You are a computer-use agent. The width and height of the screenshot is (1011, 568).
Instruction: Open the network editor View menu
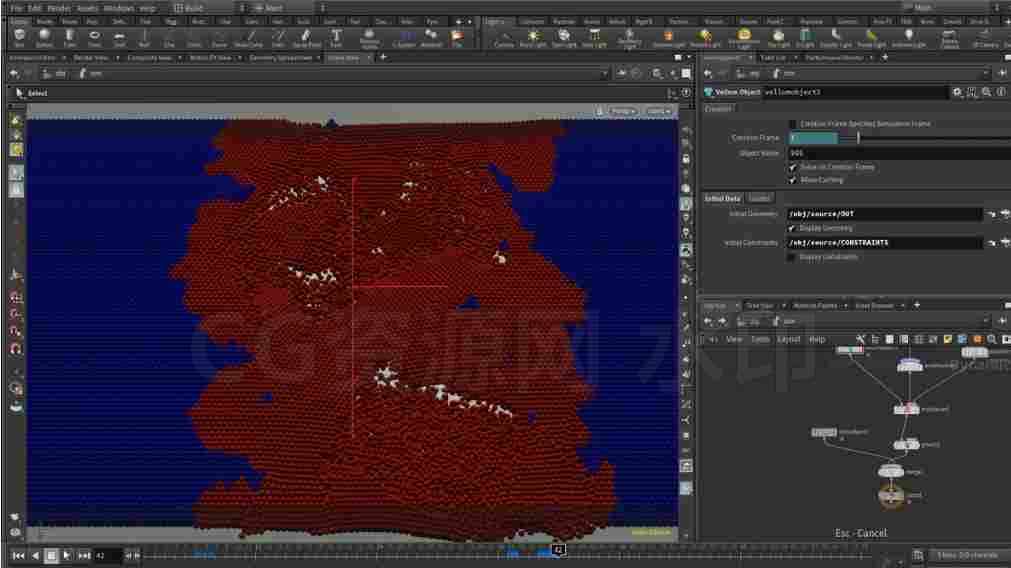734,339
